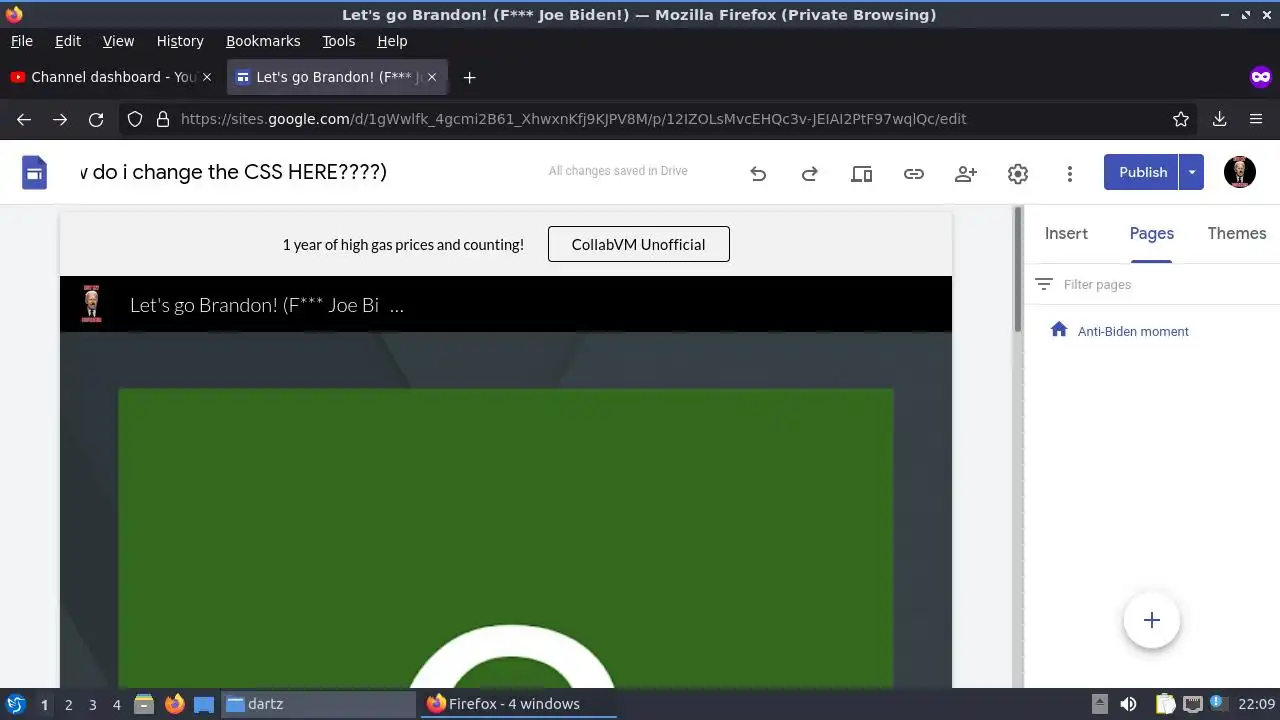Click the CollabVM Unofficial banner button
This screenshot has width=1280, height=720.
point(638,244)
